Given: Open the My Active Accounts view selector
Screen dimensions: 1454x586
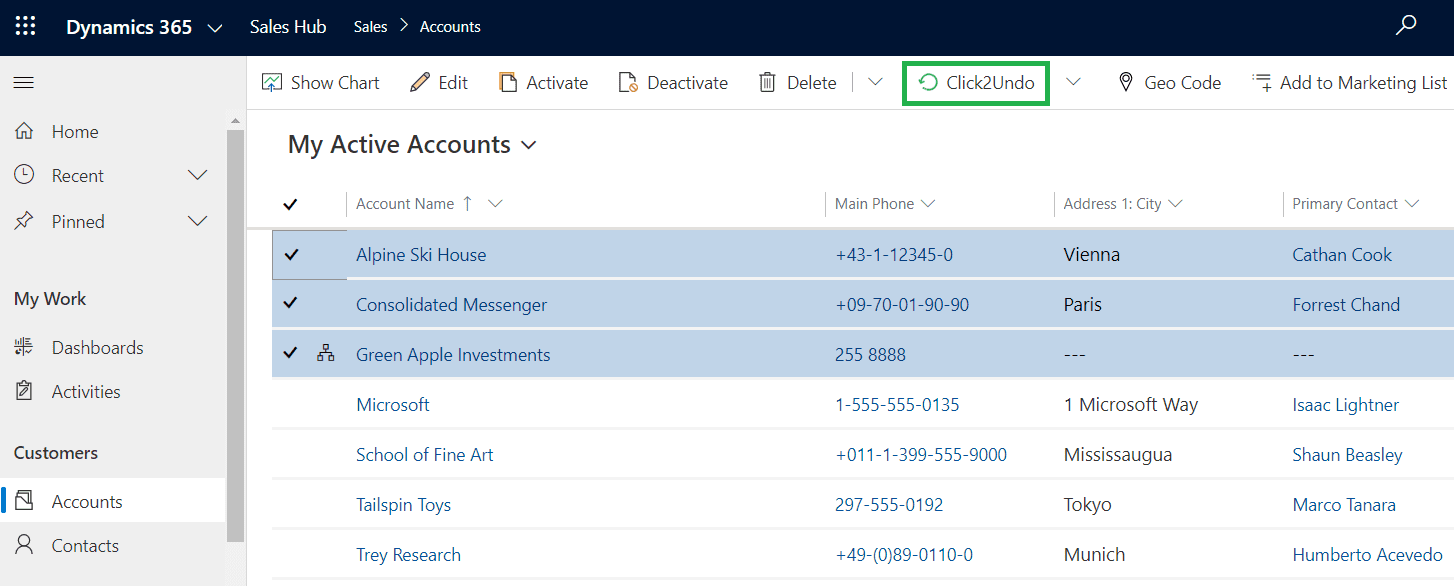Looking at the screenshot, I should point(412,145).
